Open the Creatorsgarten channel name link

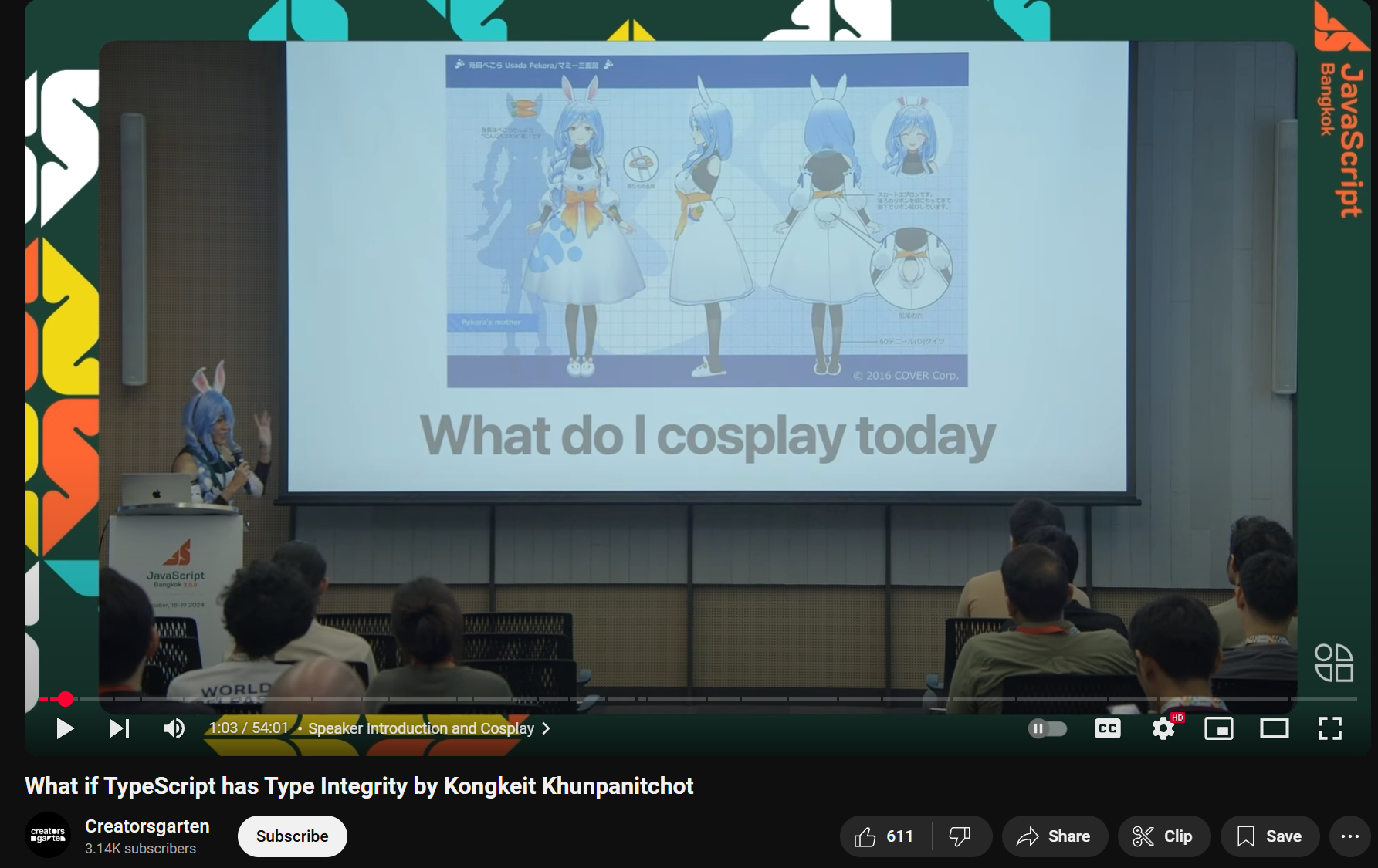pos(147,826)
